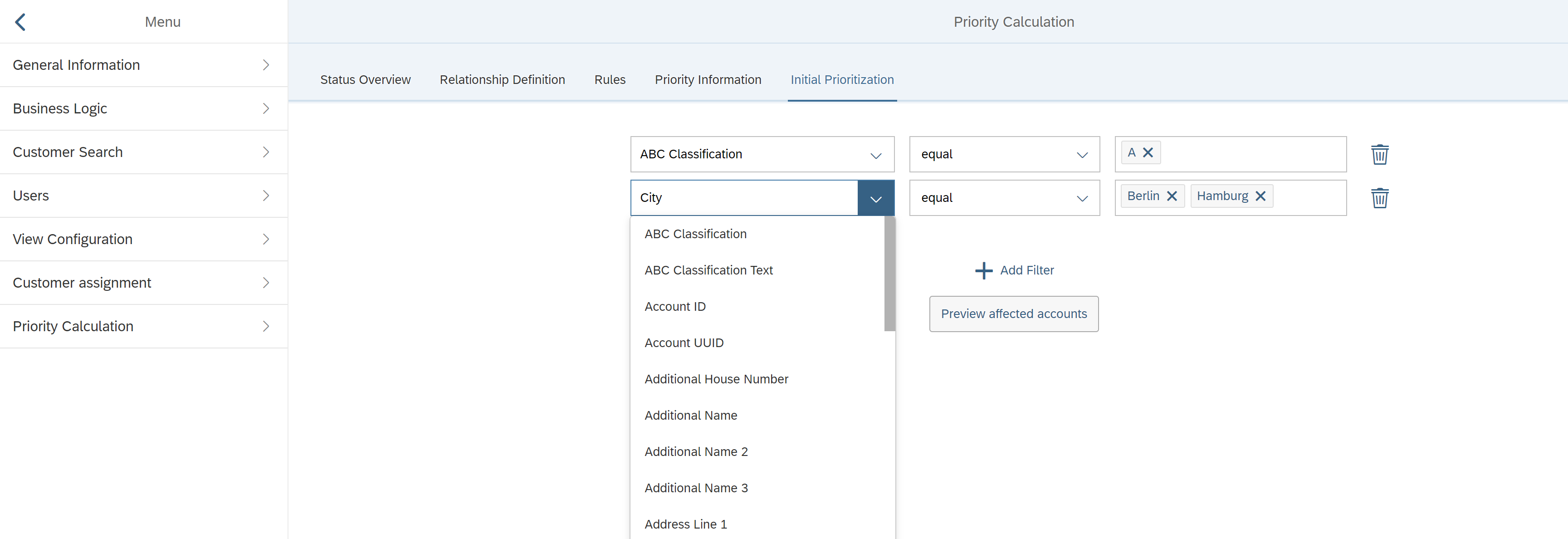Switch to Status Overview tab
Screen dimensions: 1568x539
pos(365,80)
